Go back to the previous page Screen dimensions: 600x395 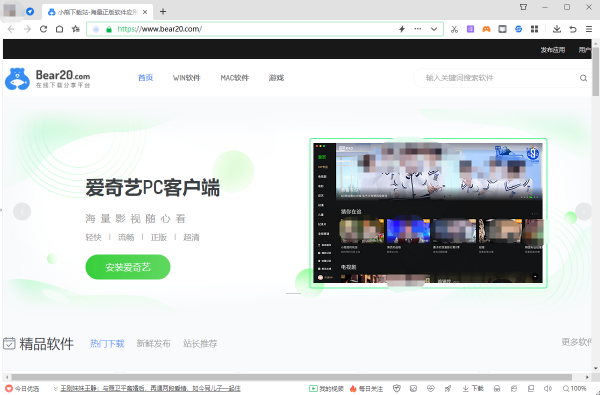tap(11, 29)
